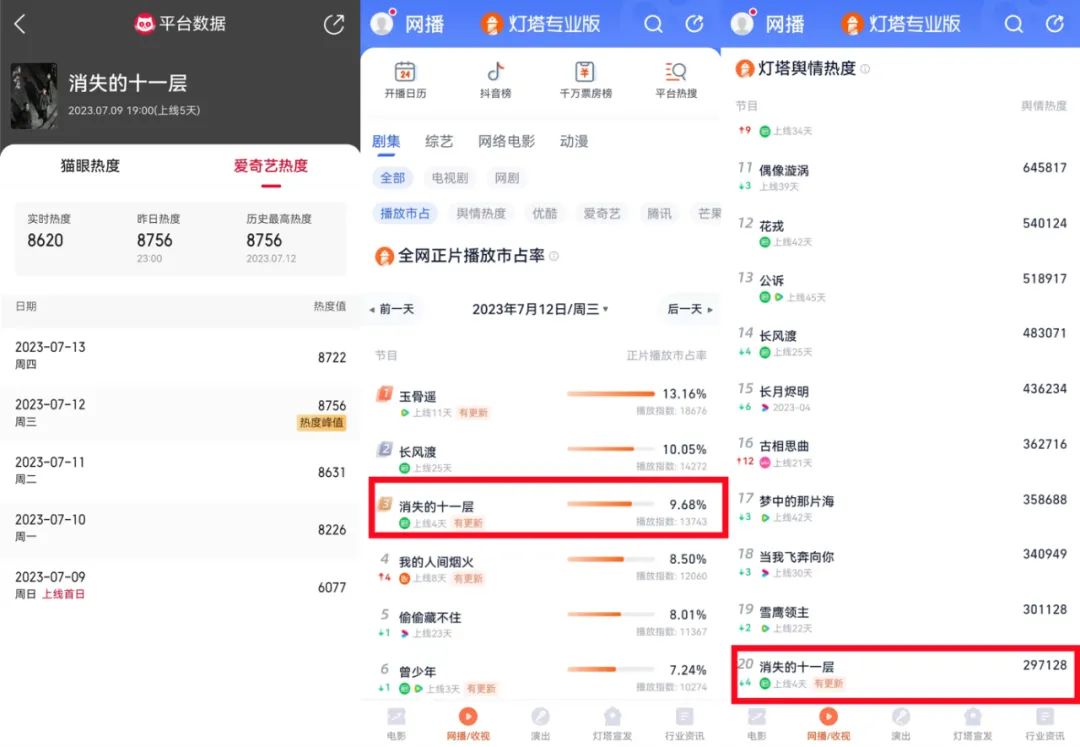Tap info icon beside 灯塔舆情热度
The height and width of the screenshot is (747, 1080).
[x=865, y=69]
